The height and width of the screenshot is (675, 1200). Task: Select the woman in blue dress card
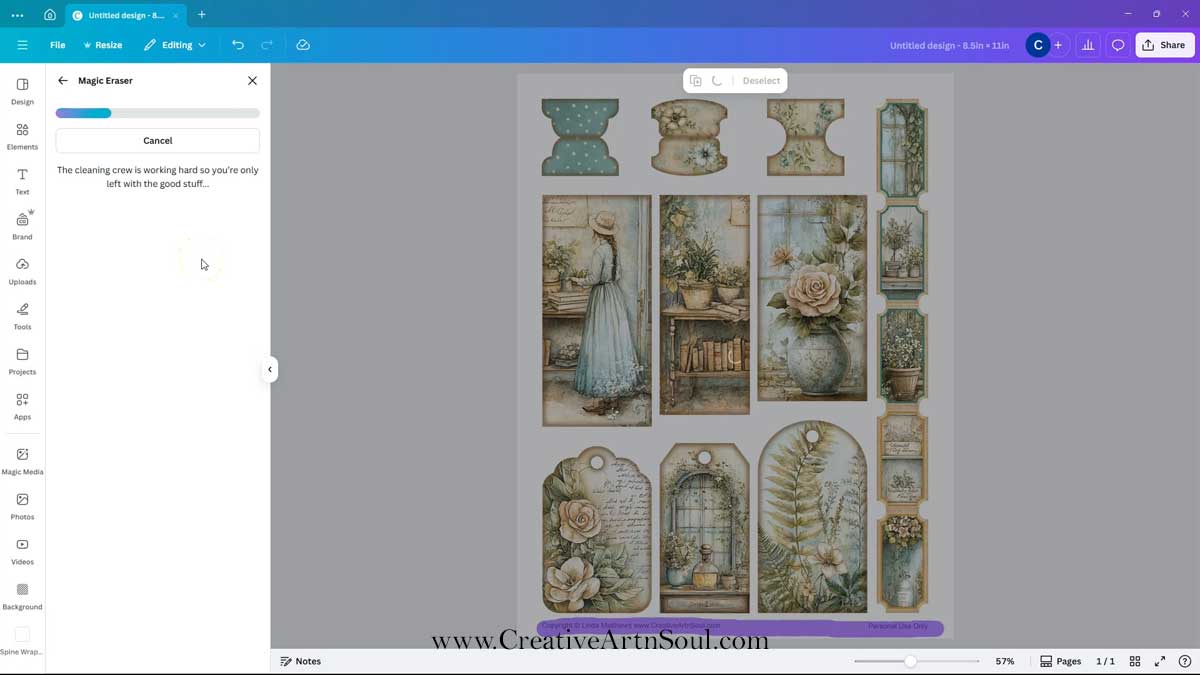pos(597,311)
